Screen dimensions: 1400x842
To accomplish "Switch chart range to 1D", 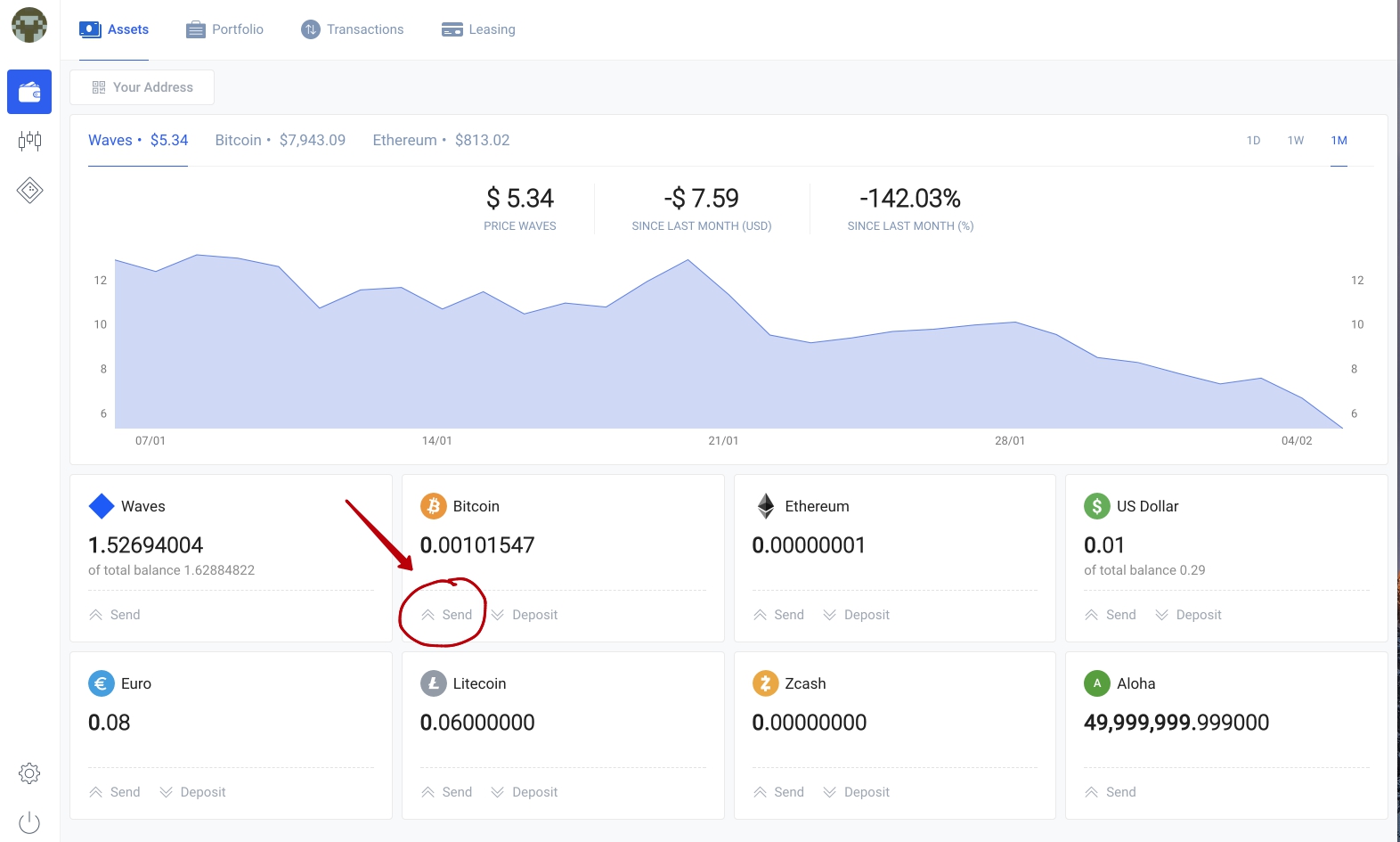I will (1253, 141).
